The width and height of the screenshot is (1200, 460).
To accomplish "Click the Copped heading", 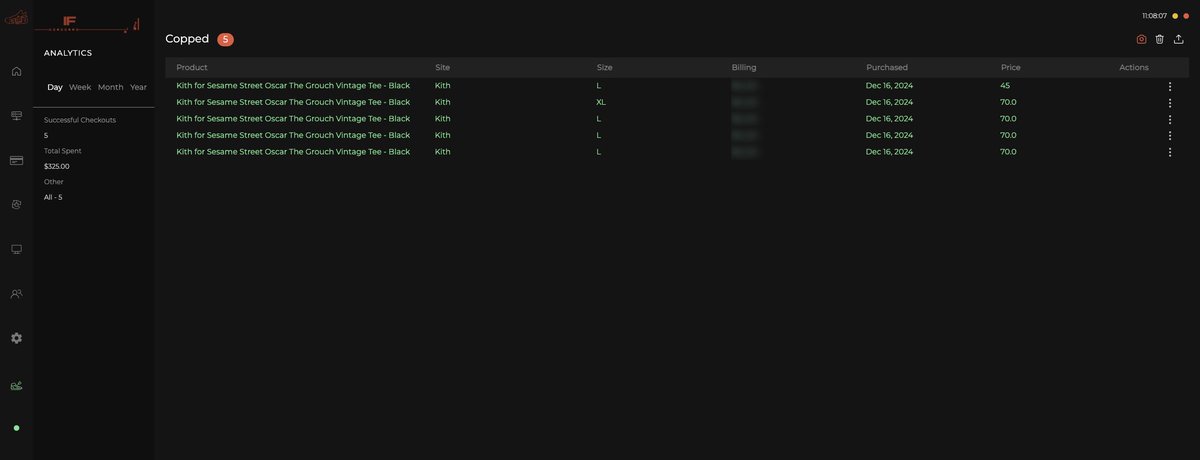I will coord(187,39).
